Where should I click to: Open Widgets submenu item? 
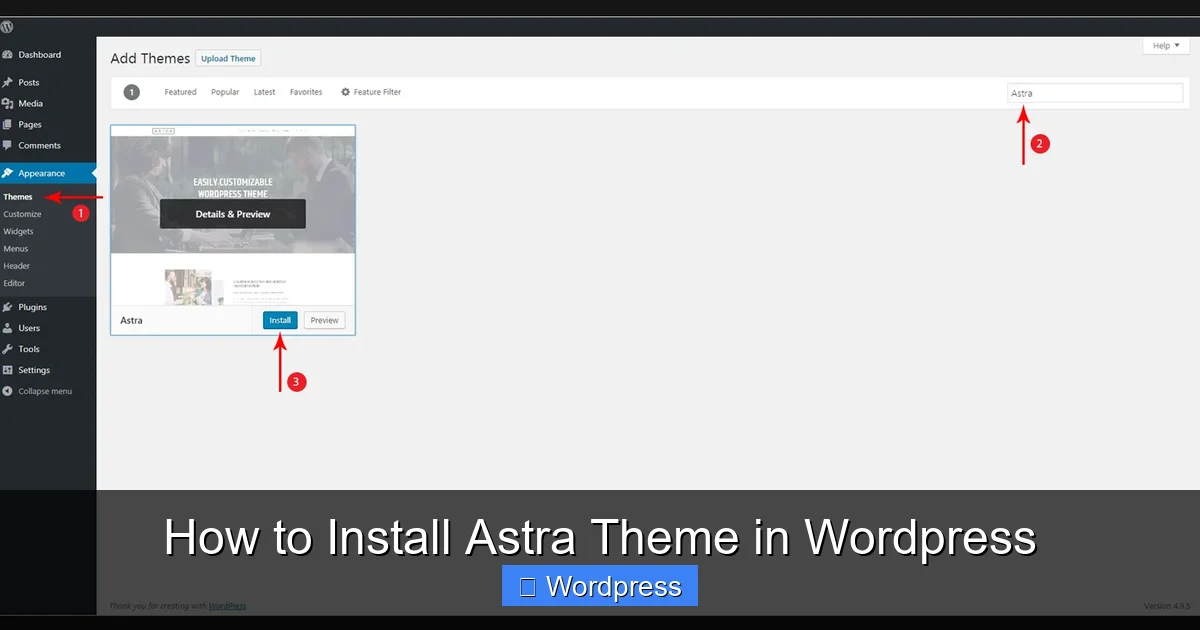pyautogui.click(x=18, y=231)
